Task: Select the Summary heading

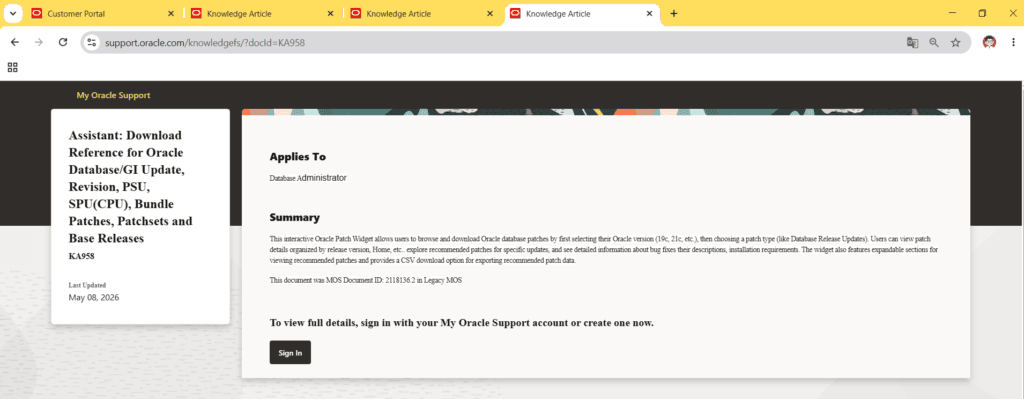Action: point(295,217)
